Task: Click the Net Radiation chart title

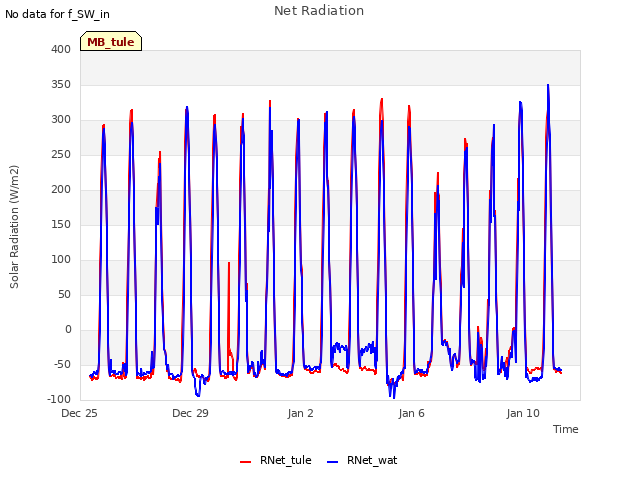Action: tap(319, 11)
